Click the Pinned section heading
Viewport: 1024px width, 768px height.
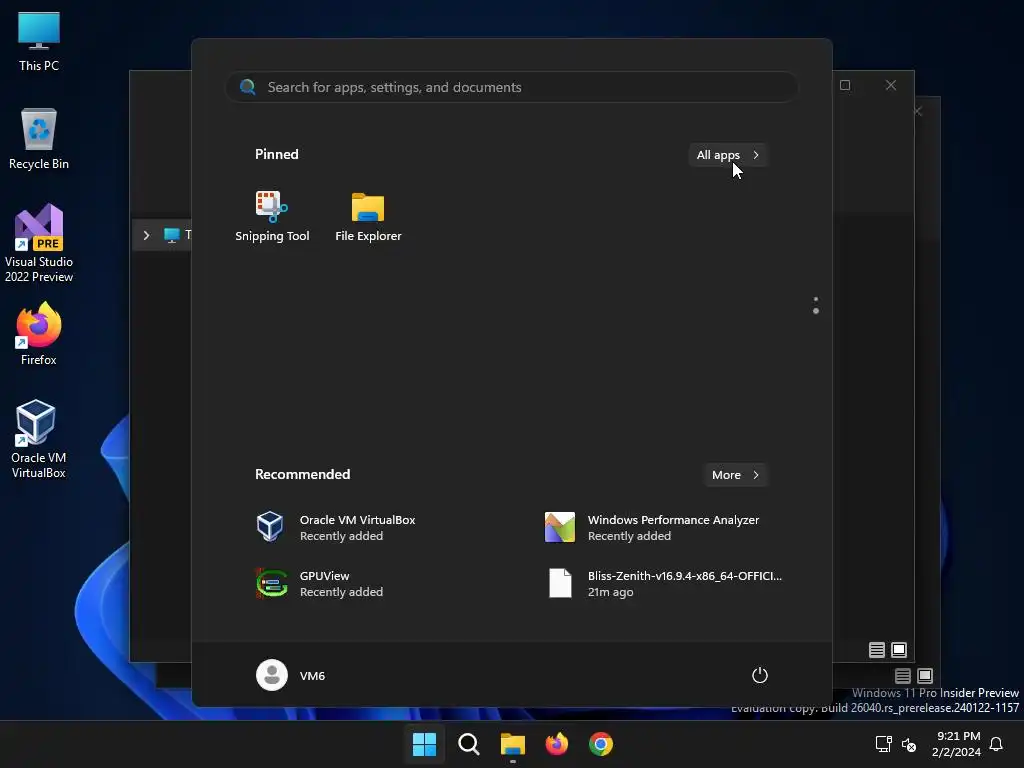(277, 154)
